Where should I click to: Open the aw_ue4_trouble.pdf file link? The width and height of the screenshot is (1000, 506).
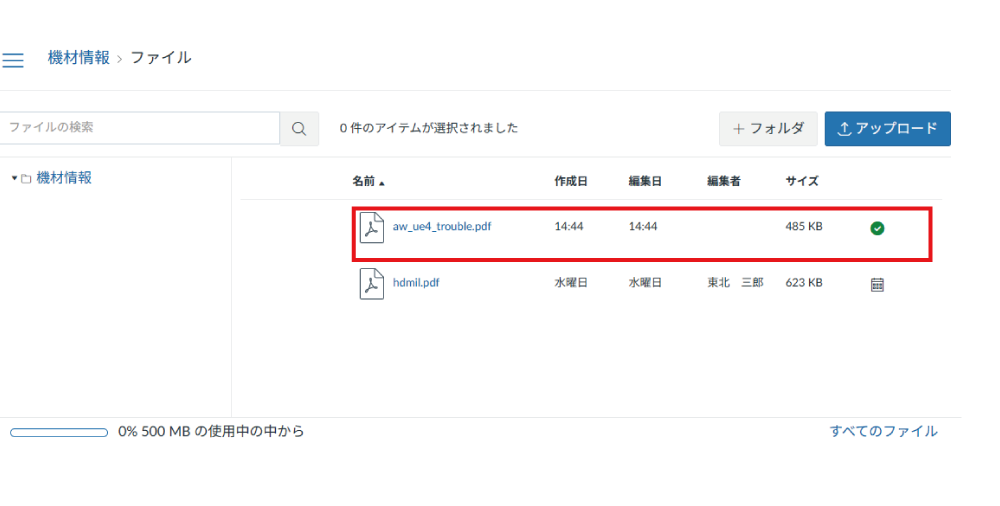pos(442,227)
